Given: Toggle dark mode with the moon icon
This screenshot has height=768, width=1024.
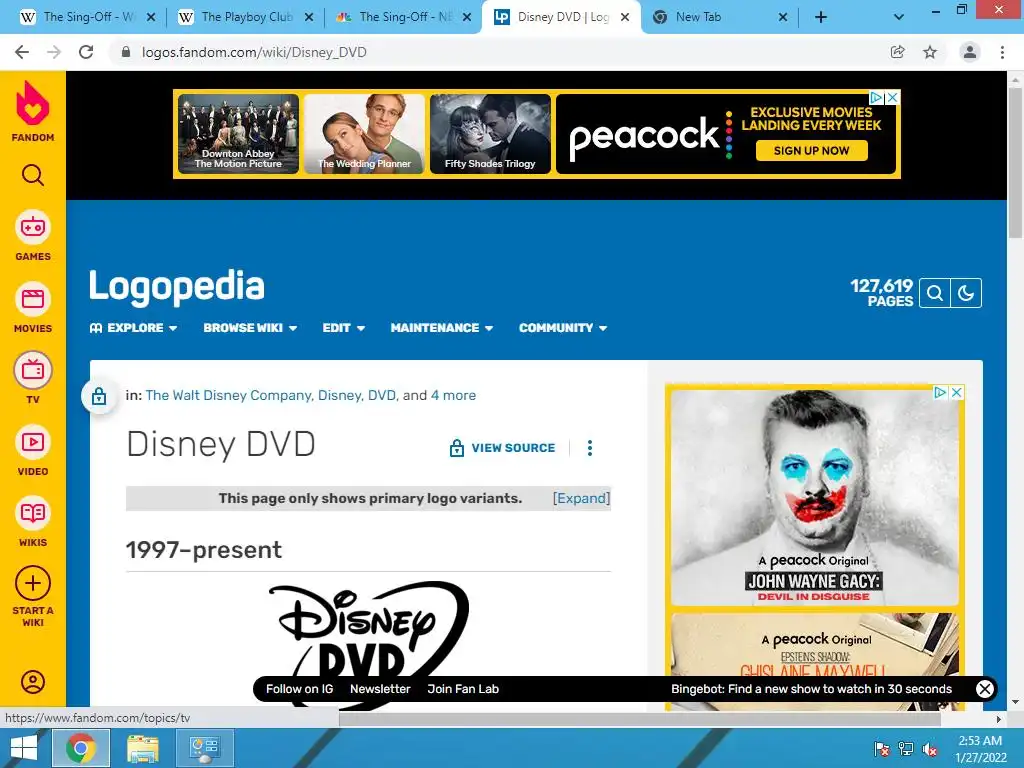Looking at the screenshot, I should point(966,293).
